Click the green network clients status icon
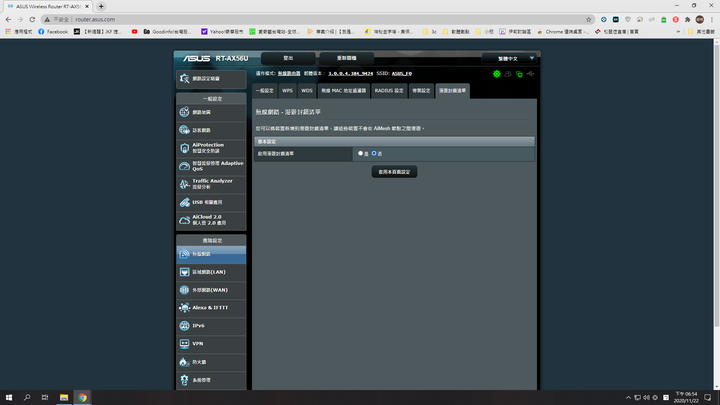The image size is (720, 405). [519, 74]
